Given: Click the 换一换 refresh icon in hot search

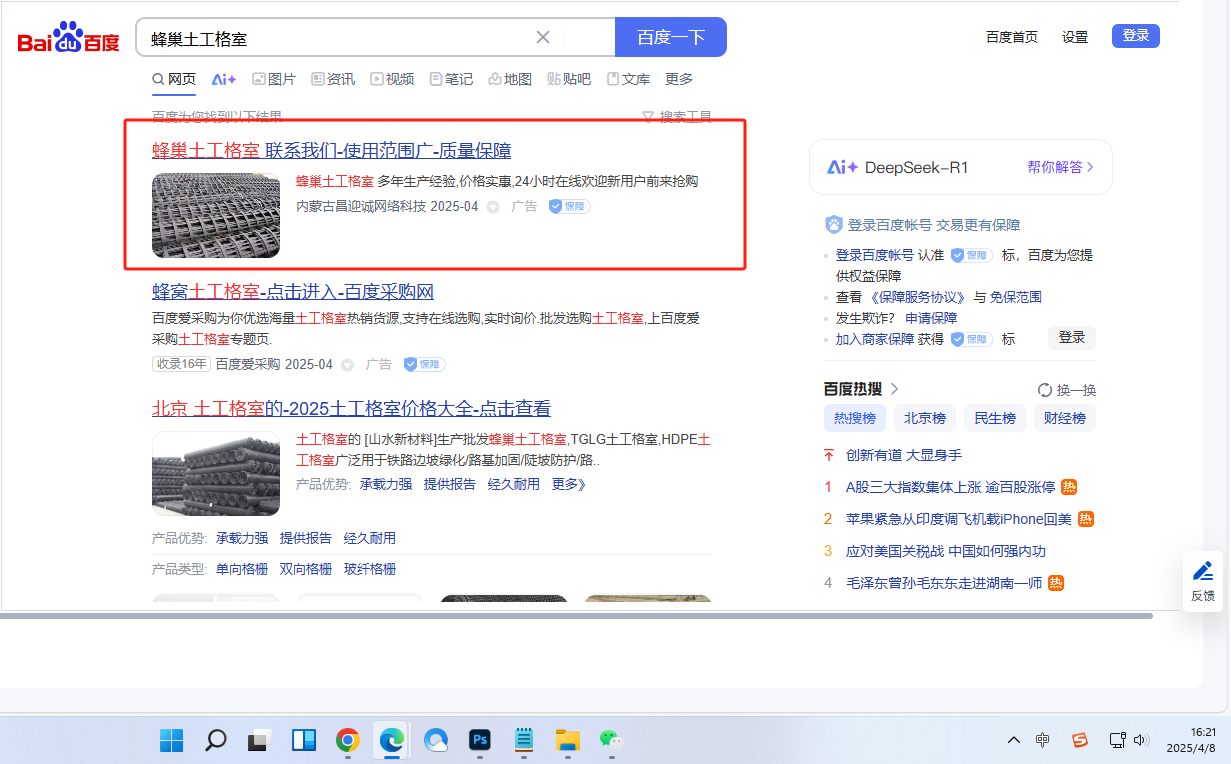Looking at the screenshot, I should pos(1045,390).
